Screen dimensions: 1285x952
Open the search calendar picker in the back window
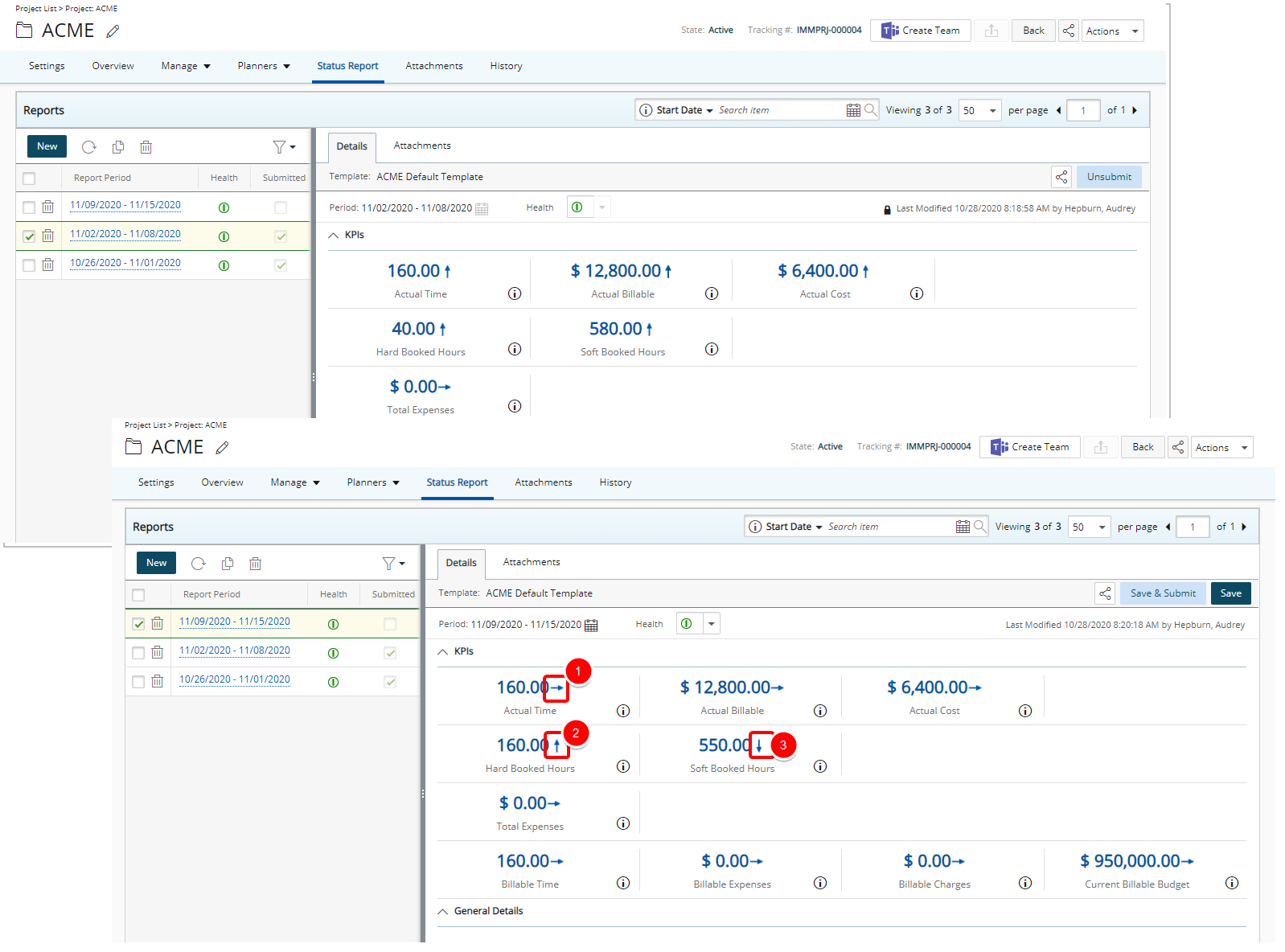[853, 110]
